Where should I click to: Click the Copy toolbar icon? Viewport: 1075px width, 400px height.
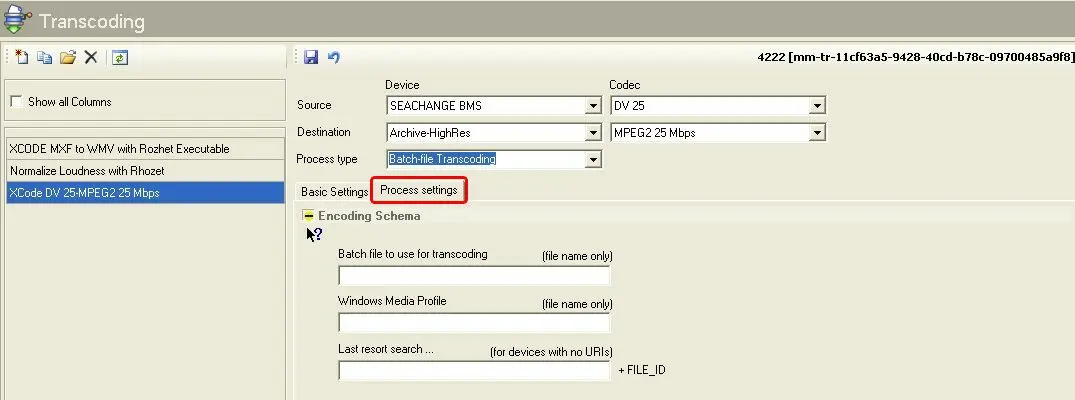pos(44,58)
